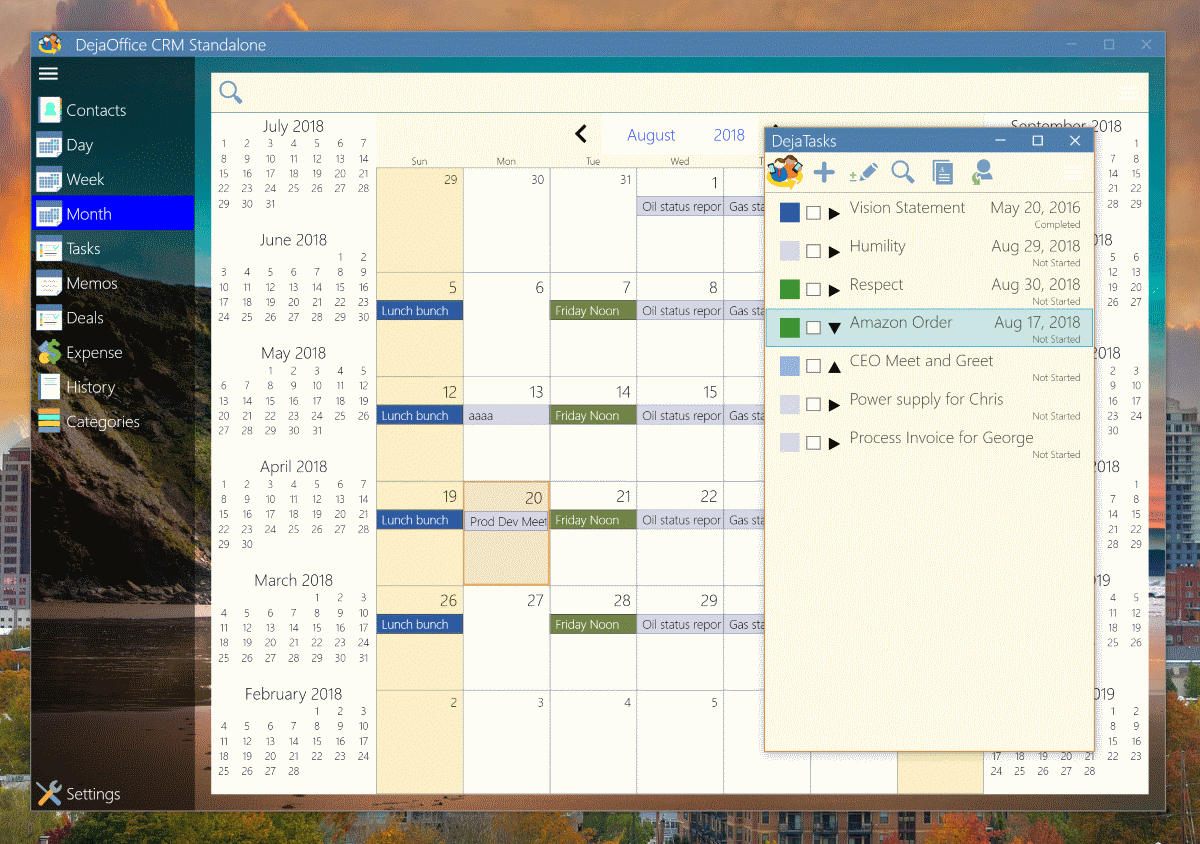The width and height of the screenshot is (1200, 844).
Task: Click the light blue square for CEO Meet and Greet
Action: click(790, 366)
